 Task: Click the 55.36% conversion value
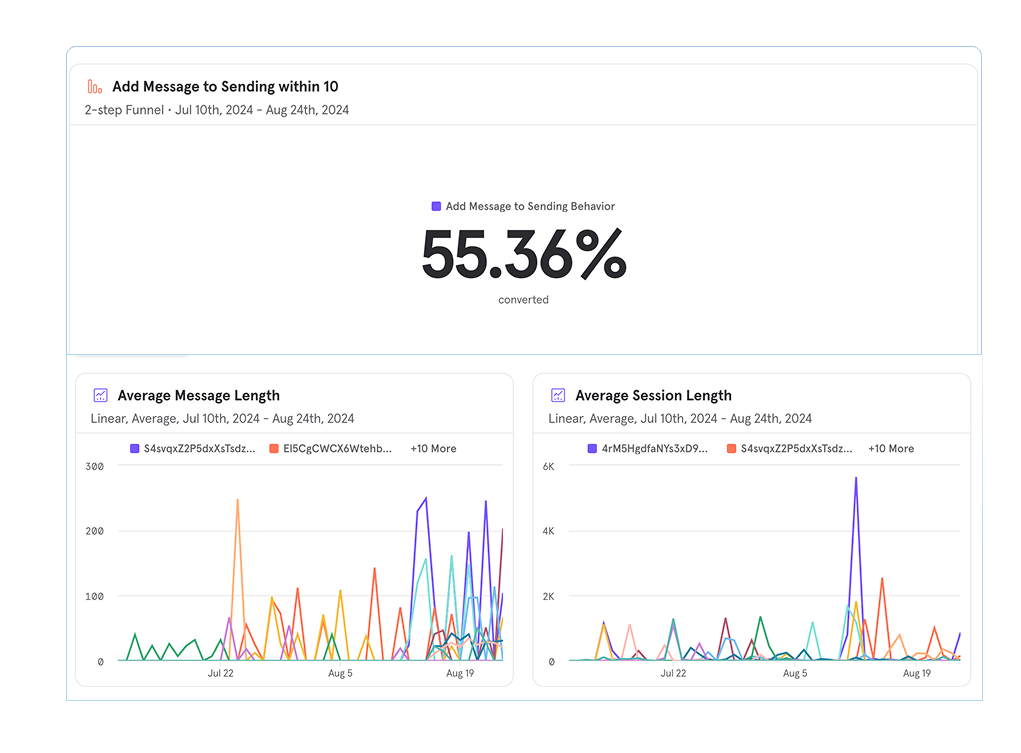tap(523, 255)
